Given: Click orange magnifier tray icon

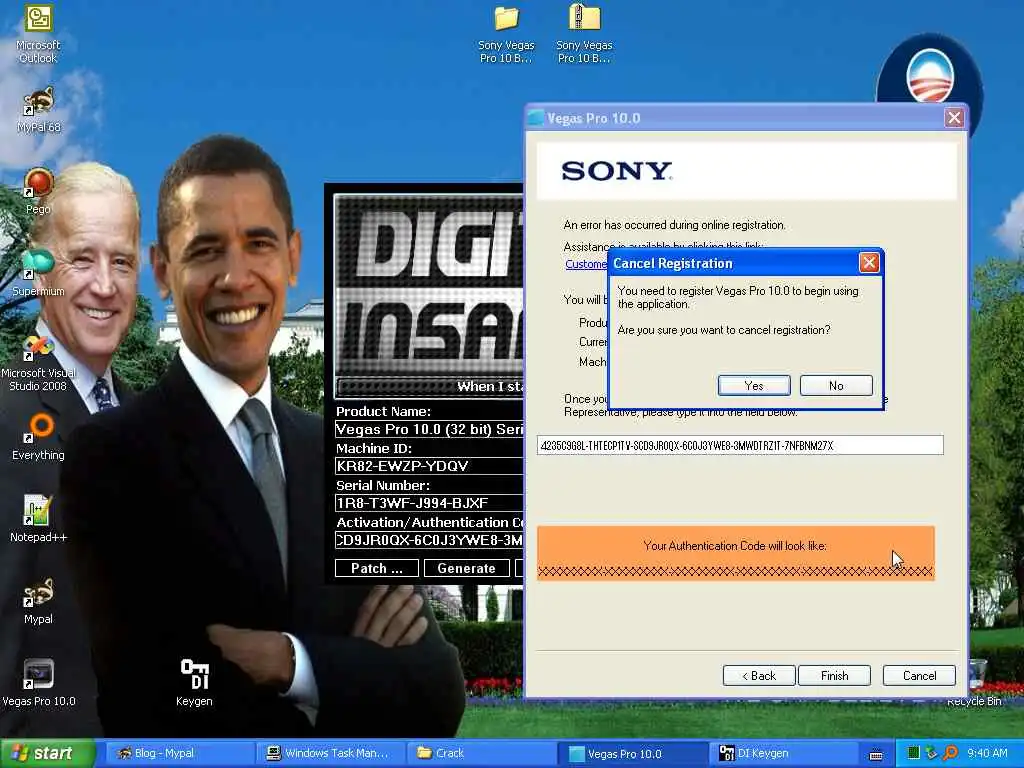Looking at the screenshot, I should pyautogui.click(x=950, y=753).
